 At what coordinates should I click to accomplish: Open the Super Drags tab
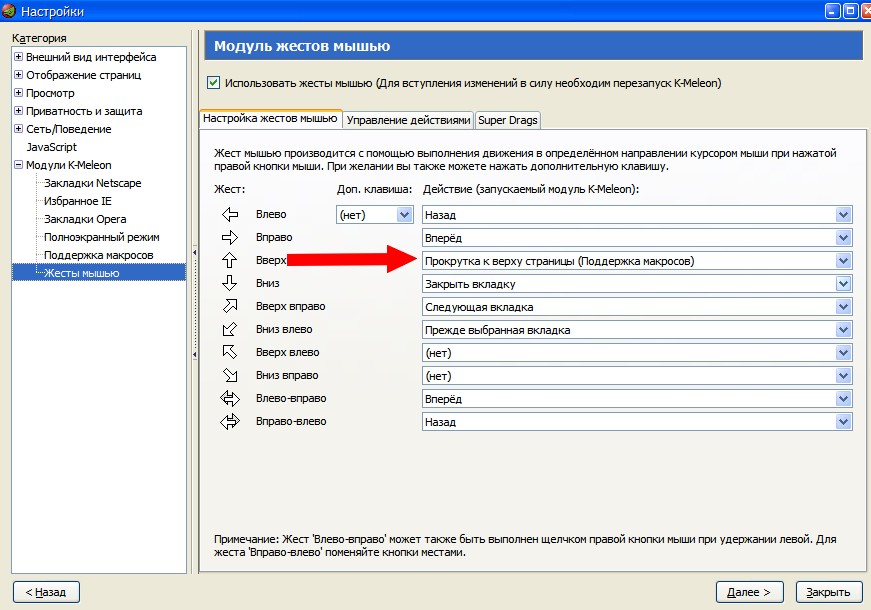(508, 120)
